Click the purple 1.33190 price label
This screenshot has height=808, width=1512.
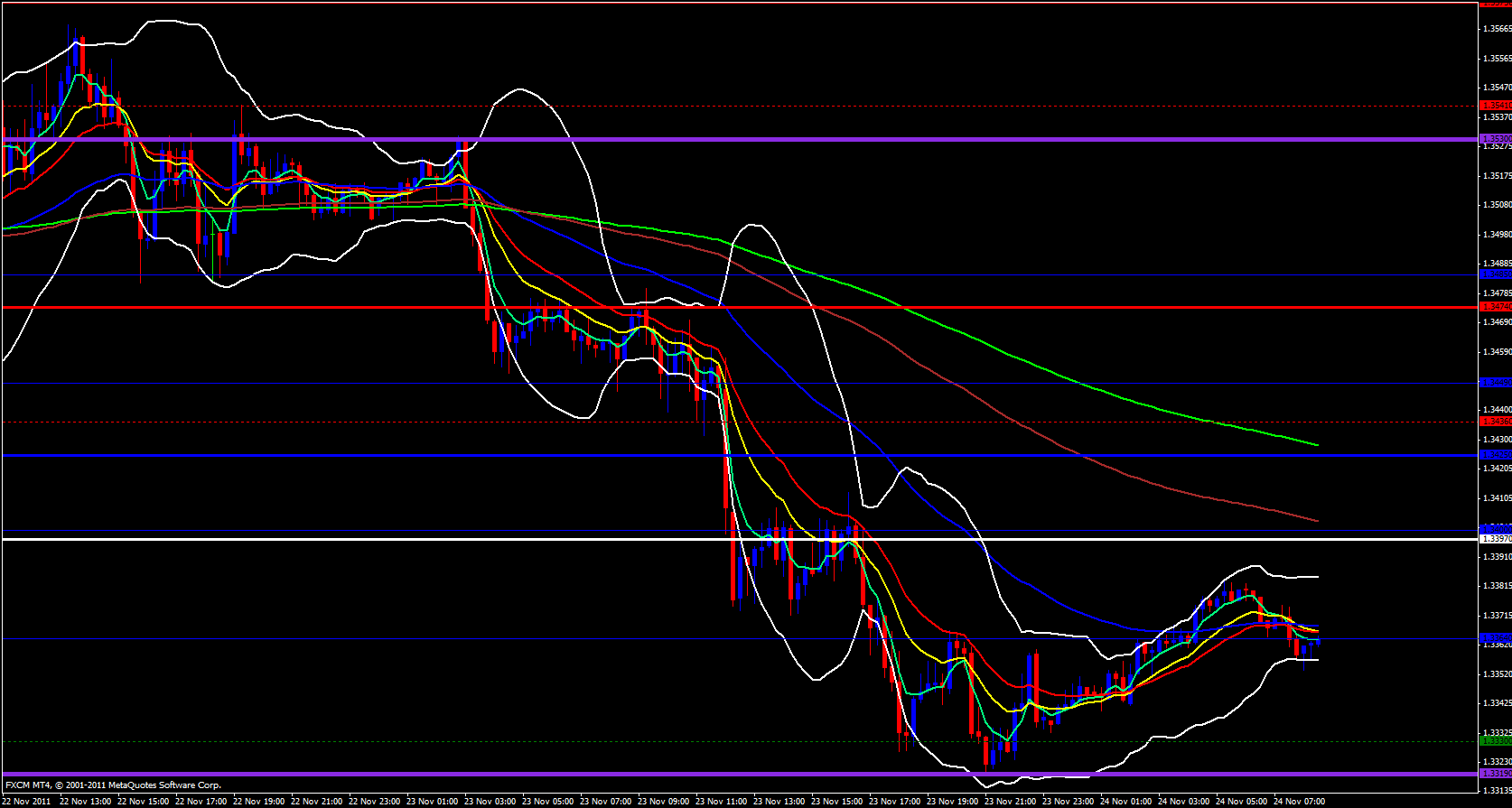[x=1495, y=774]
